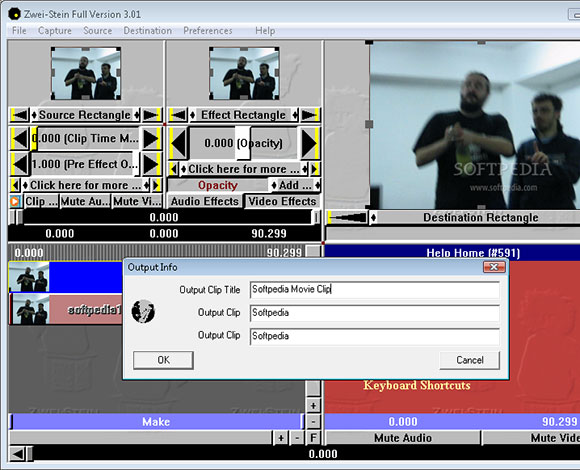
Task: Click the horizontal plus zoom button below Make
Action: pyautogui.click(x=281, y=438)
